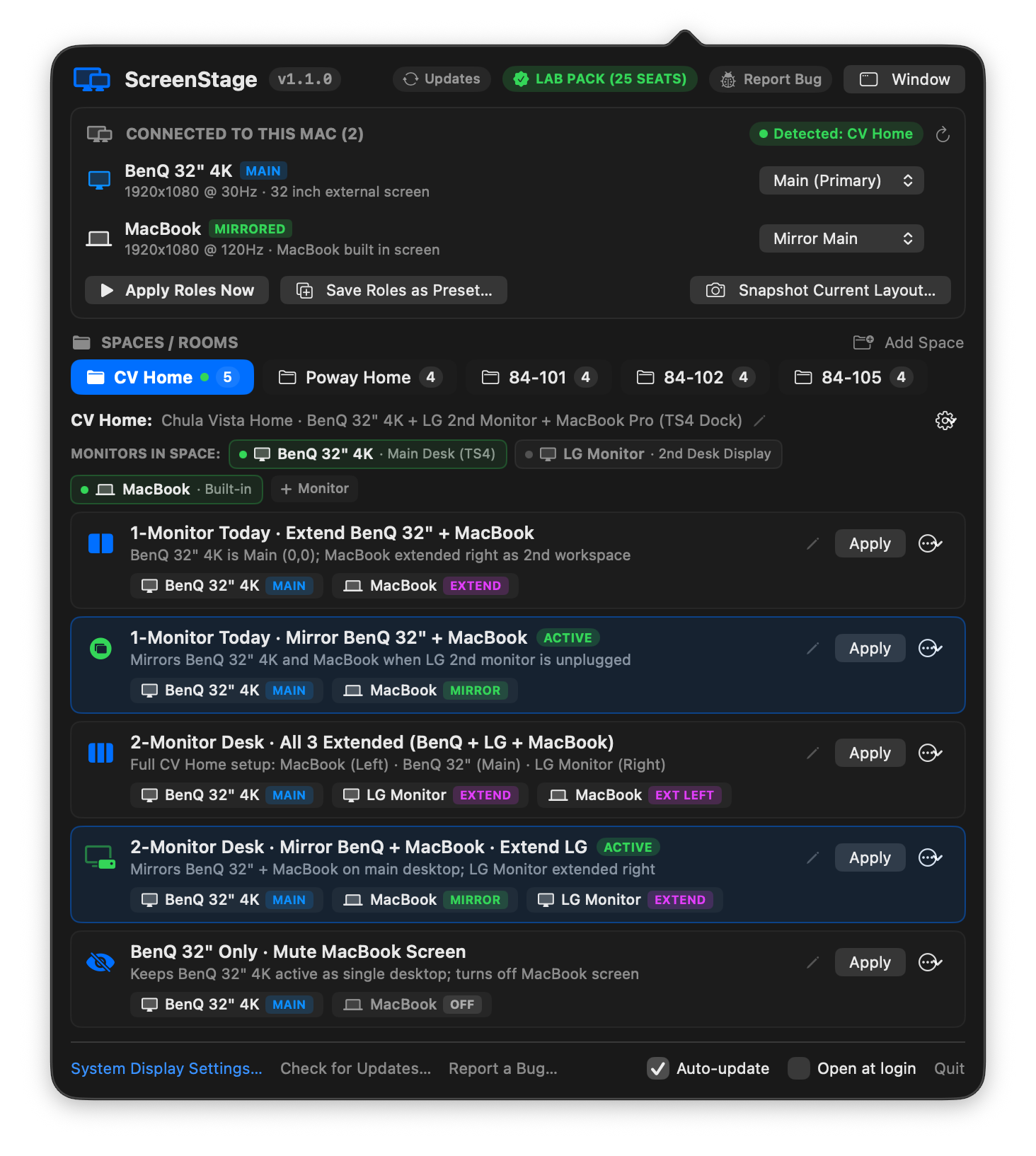This screenshot has height=1156, width=1036.
Task: Click LG Monitor EXTEND chip in All 3 Extended
Action: pos(430,795)
